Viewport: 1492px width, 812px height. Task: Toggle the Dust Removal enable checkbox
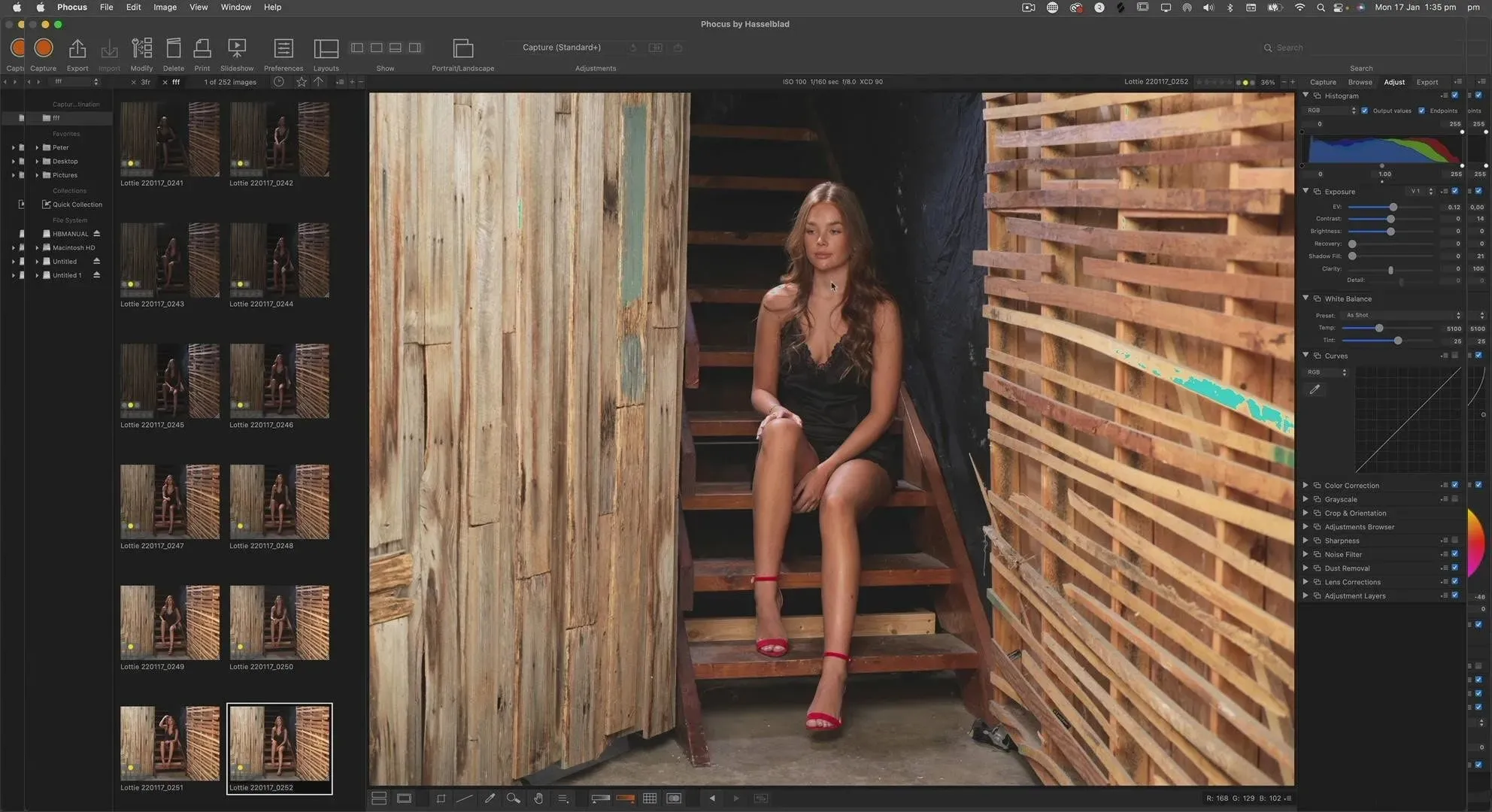[x=1454, y=568]
